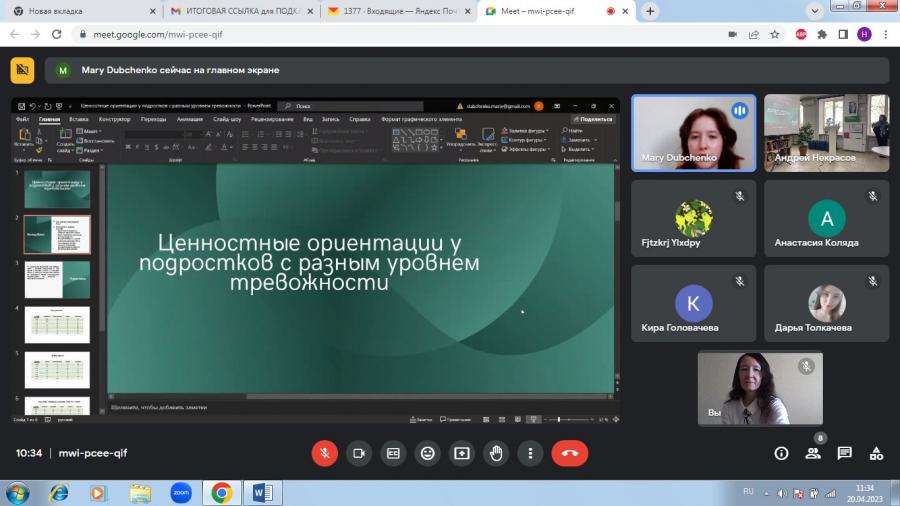The height and width of the screenshot is (506, 900).
Task: Raise hand in the meeting
Action: pos(496,453)
